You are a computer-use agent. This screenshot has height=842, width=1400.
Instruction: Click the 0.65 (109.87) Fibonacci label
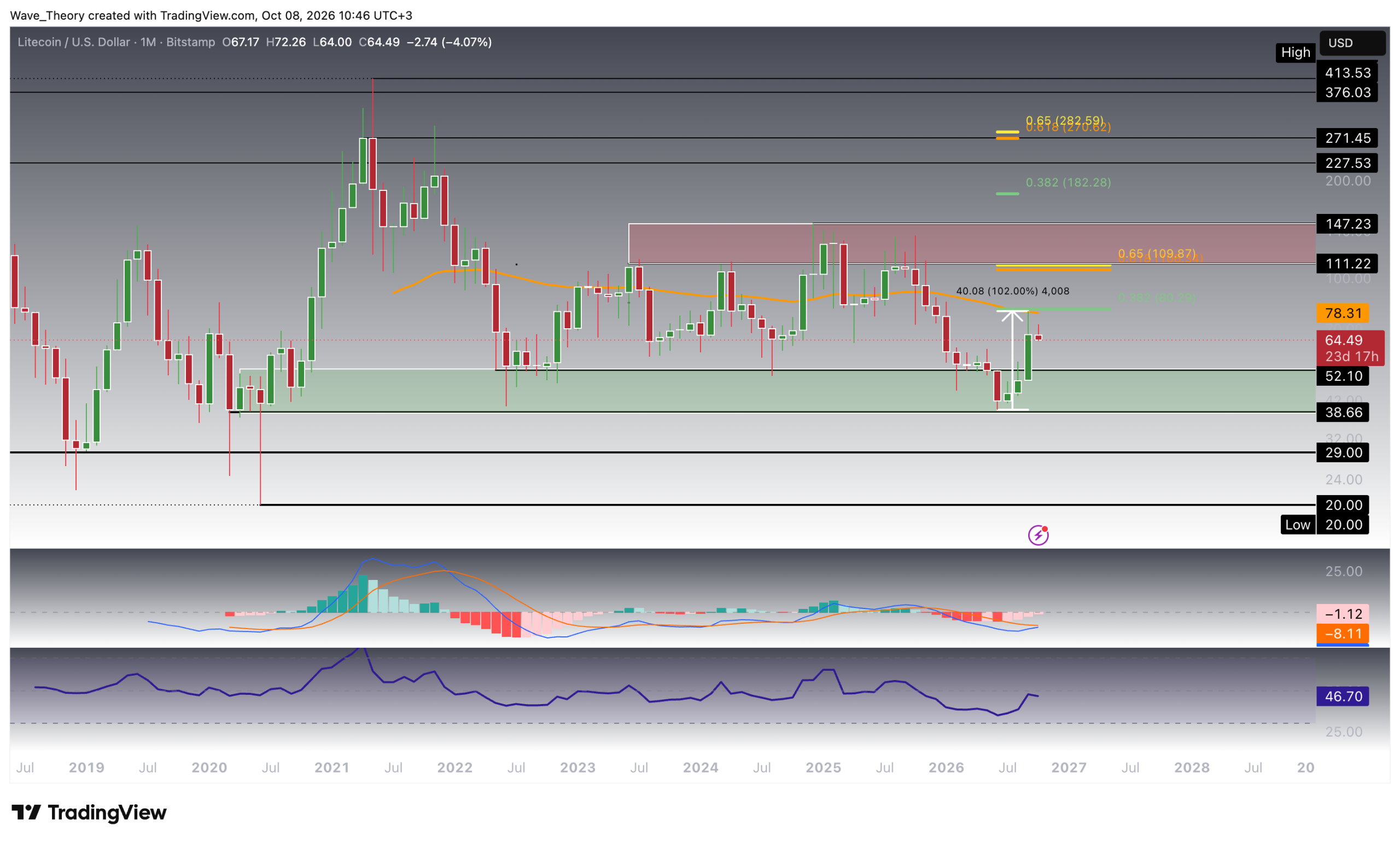pos(1156,254)
